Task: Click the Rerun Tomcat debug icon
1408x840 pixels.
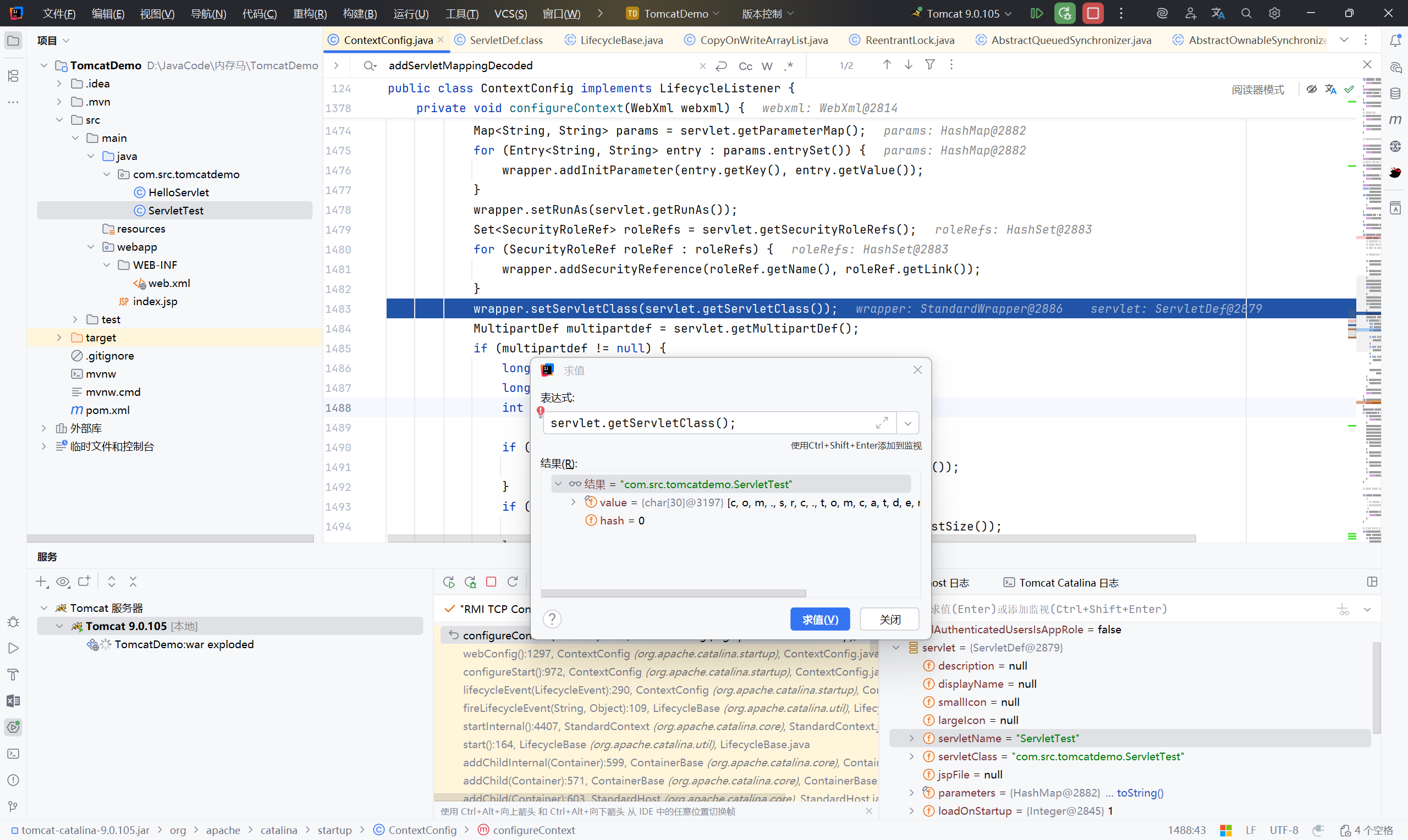Action: [1064, 13]
